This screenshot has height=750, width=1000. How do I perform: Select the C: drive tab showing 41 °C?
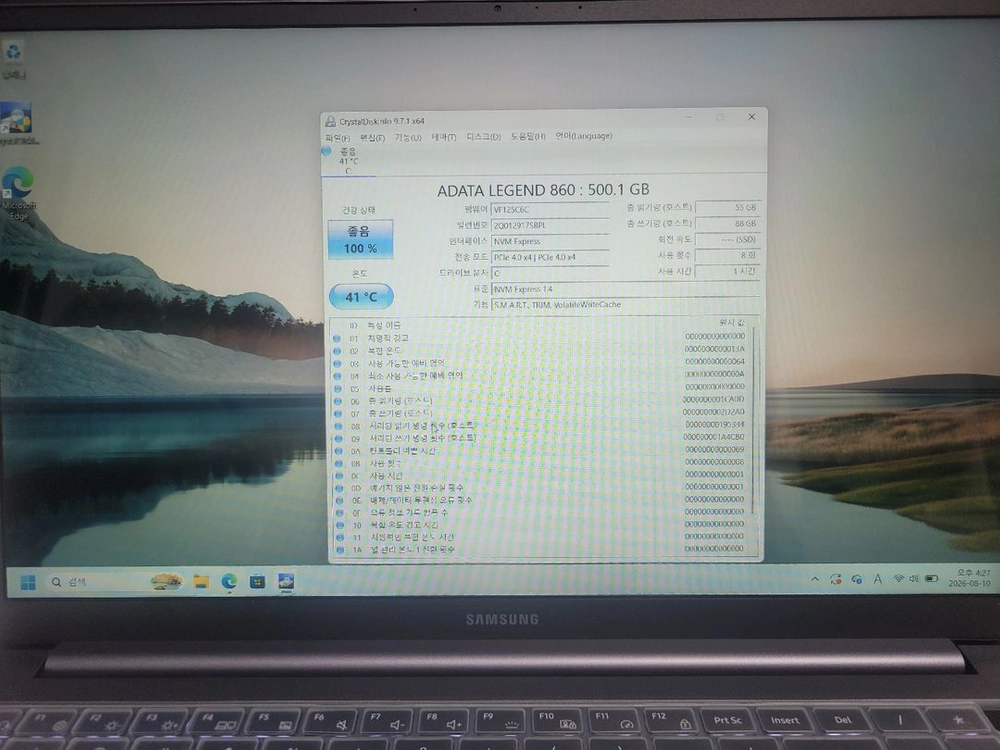[348, 161]
